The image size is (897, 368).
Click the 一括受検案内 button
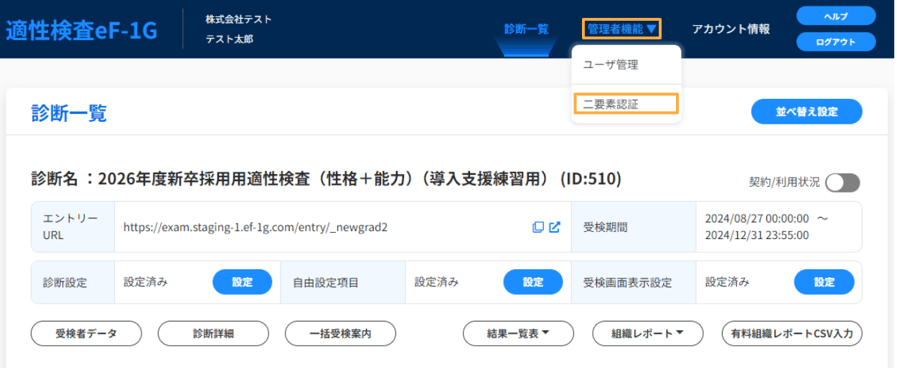(340, 334)
